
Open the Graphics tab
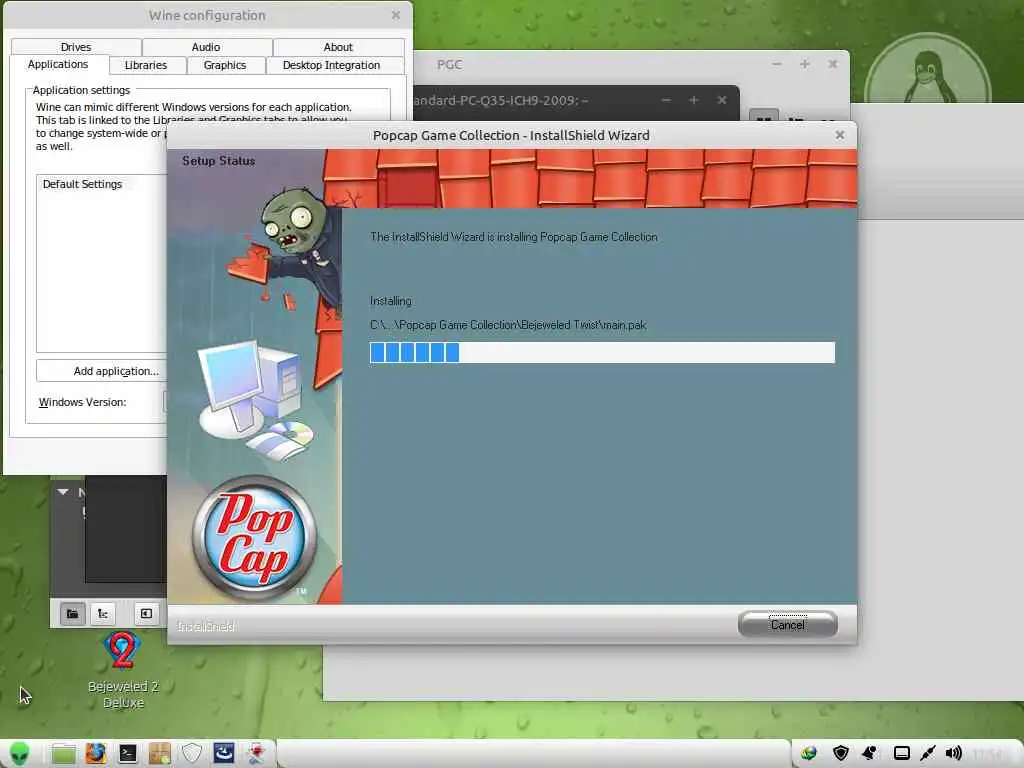coord(225,65)
